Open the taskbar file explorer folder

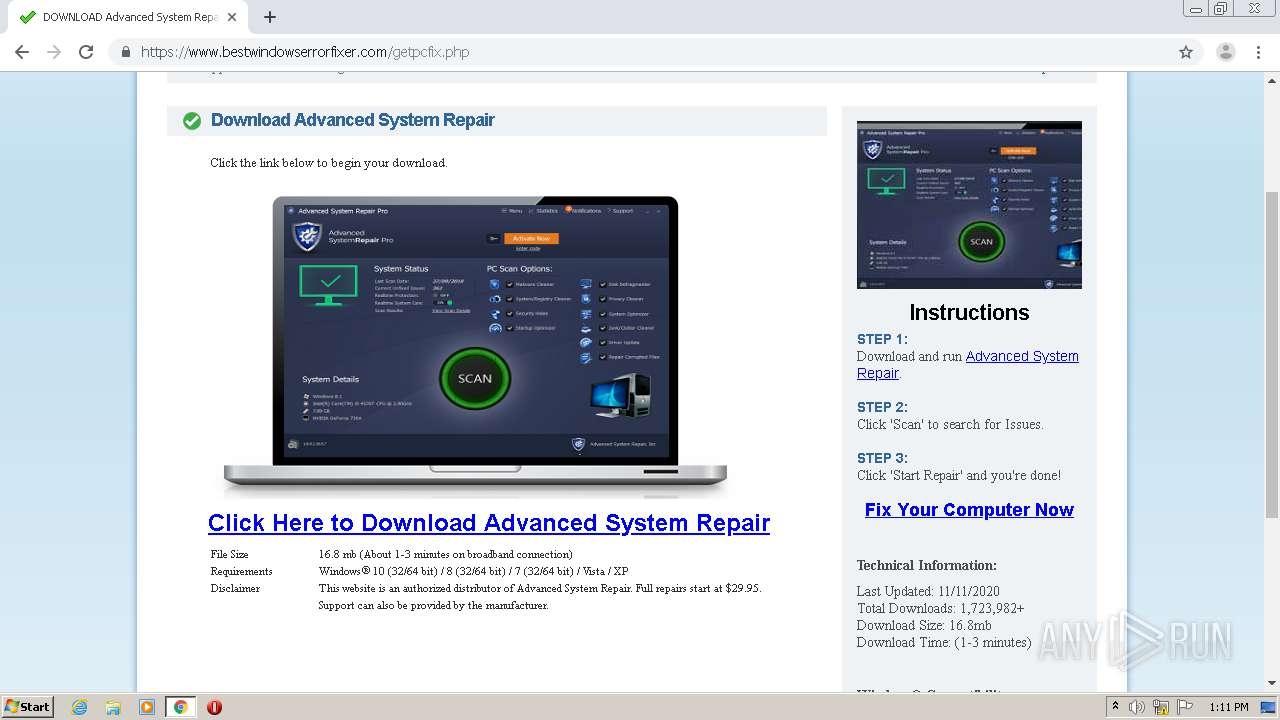coord(113,707)
